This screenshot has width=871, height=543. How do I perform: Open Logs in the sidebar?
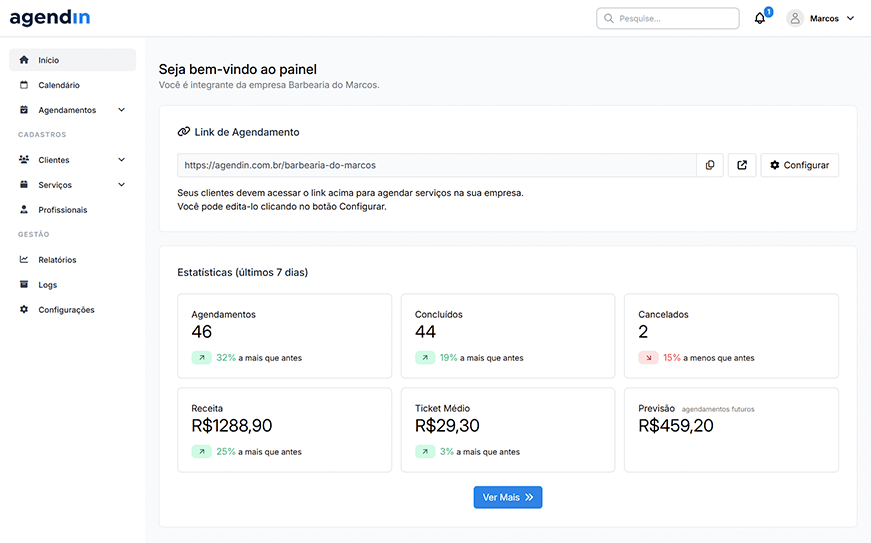click(72, 284)
